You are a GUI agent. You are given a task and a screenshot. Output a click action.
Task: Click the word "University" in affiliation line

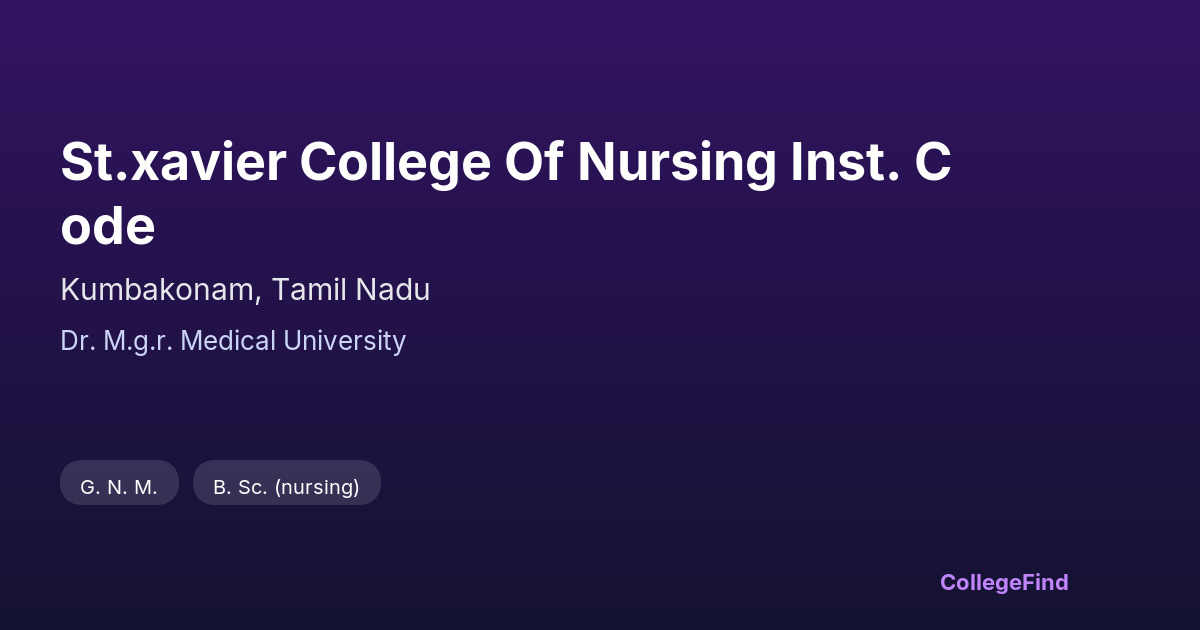coord(344,341)
